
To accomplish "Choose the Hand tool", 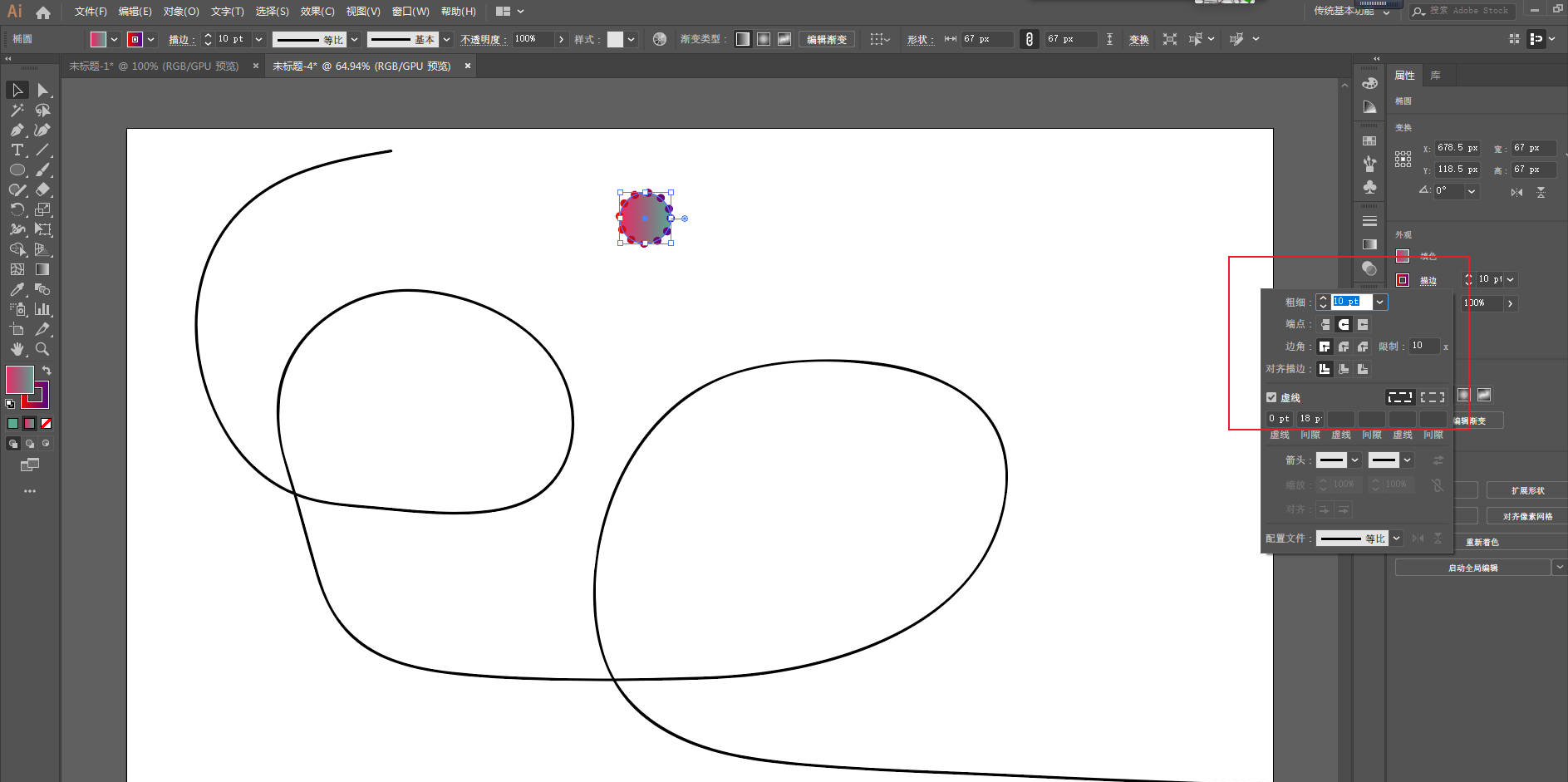I will 17,349.
